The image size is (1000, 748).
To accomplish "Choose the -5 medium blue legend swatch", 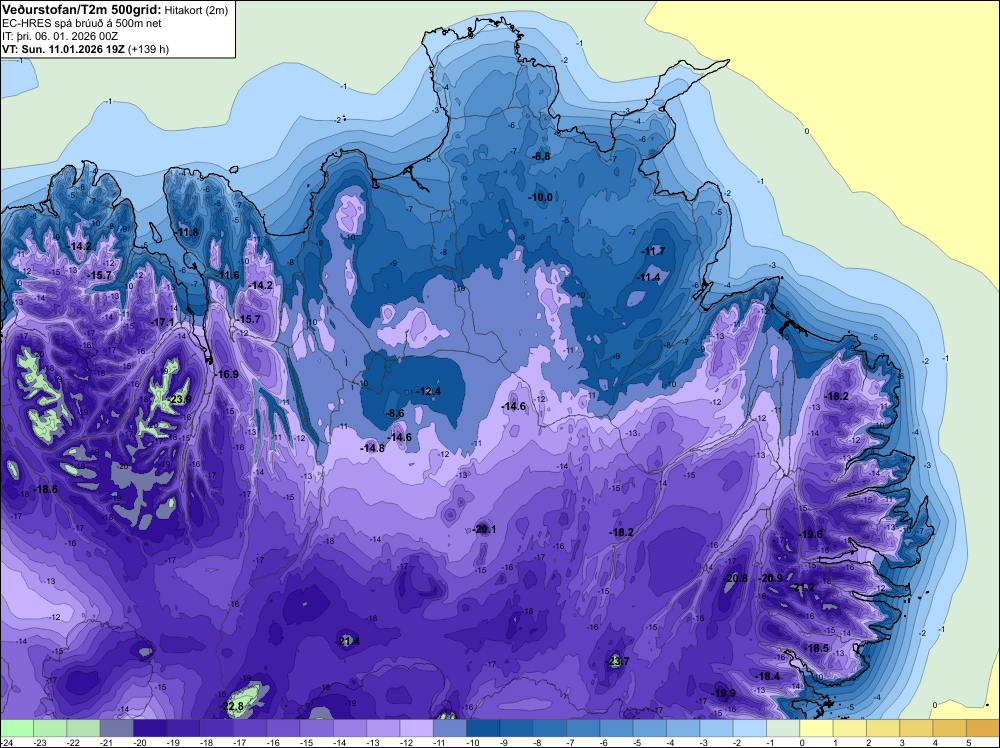I will pos(650,728).
